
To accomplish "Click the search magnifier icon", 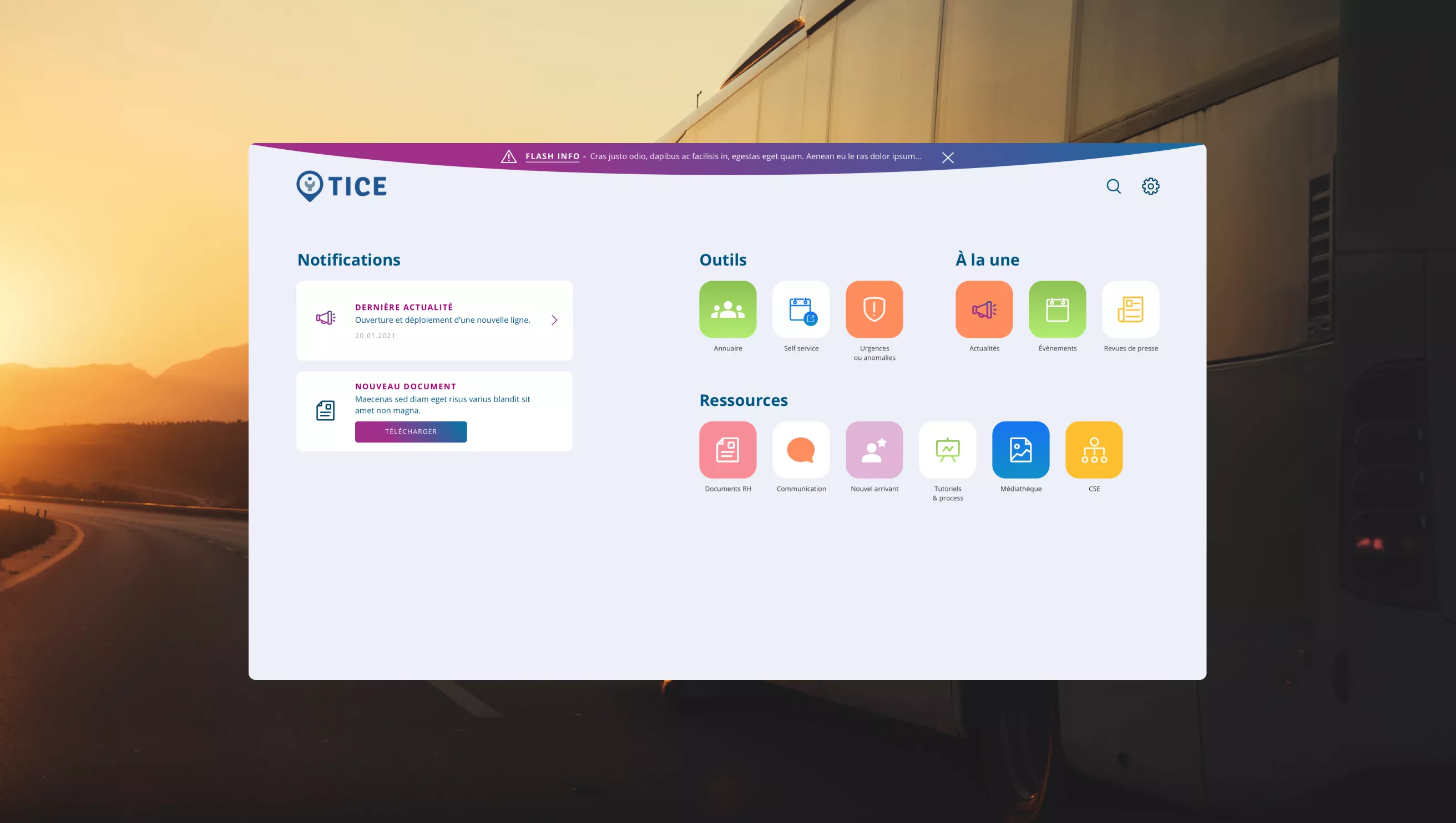I will click(x=1113, y=186).
